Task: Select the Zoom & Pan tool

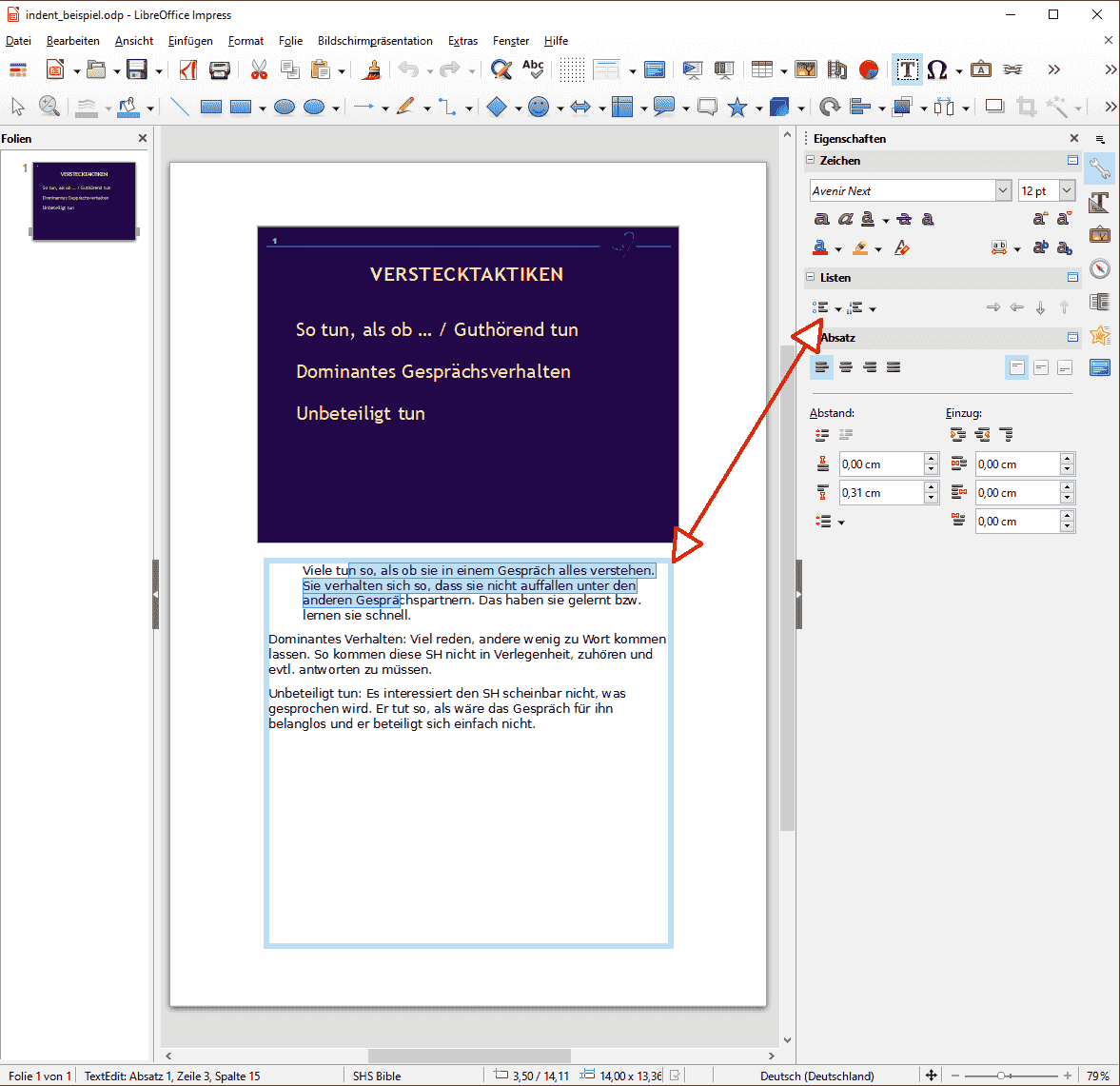Action: [49, 108]
